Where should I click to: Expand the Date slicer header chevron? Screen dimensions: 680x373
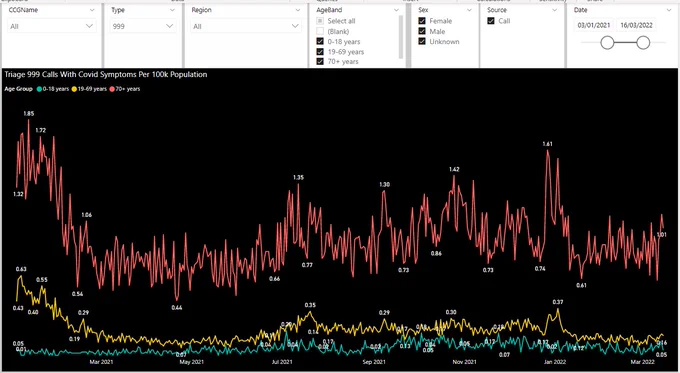point(669,10)
